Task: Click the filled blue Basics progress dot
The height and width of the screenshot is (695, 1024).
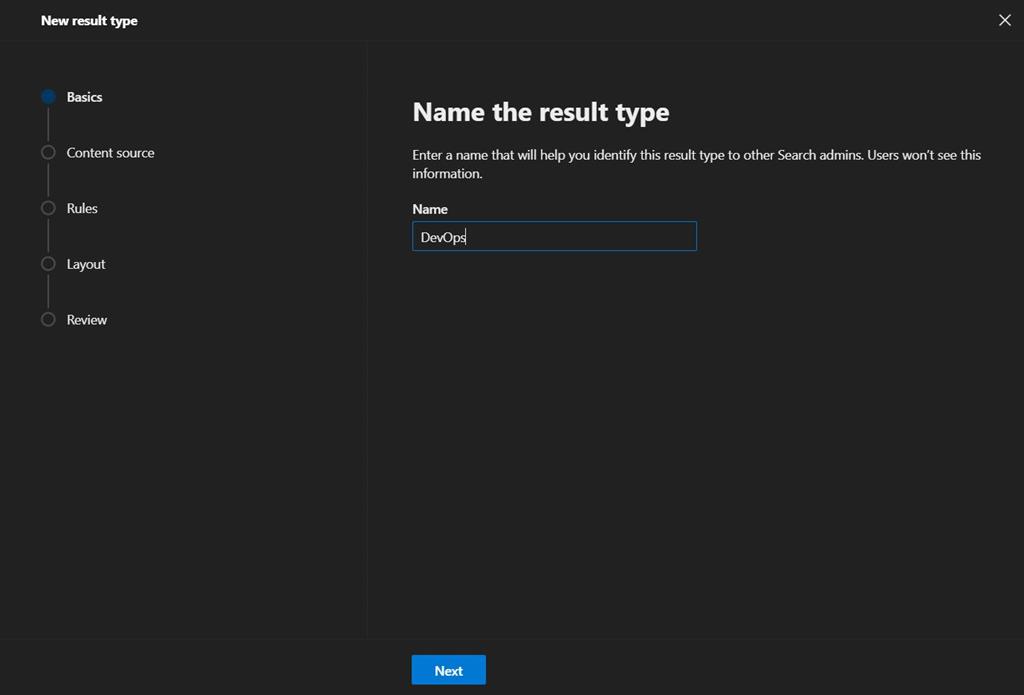Action: click(48, 96)
